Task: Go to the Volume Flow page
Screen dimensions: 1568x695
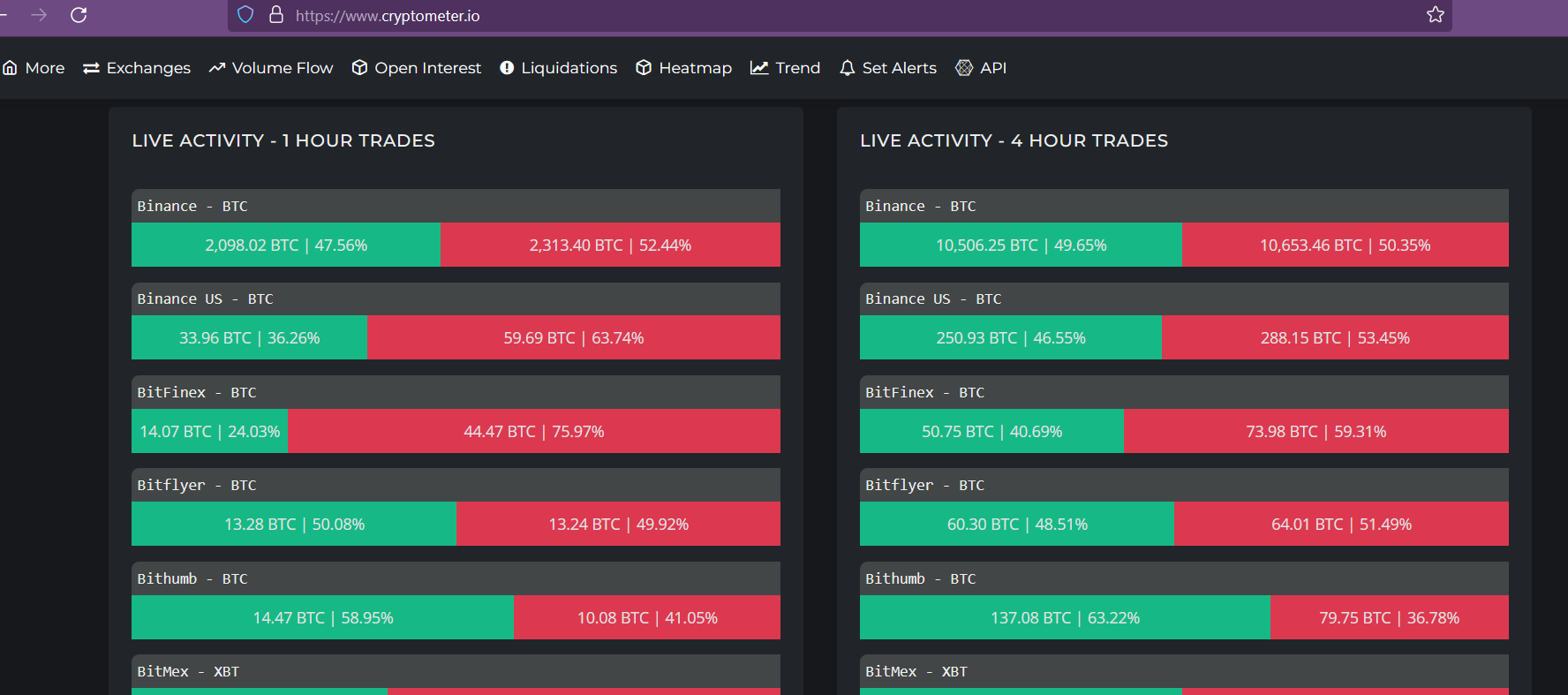Action: click(271, 68)
